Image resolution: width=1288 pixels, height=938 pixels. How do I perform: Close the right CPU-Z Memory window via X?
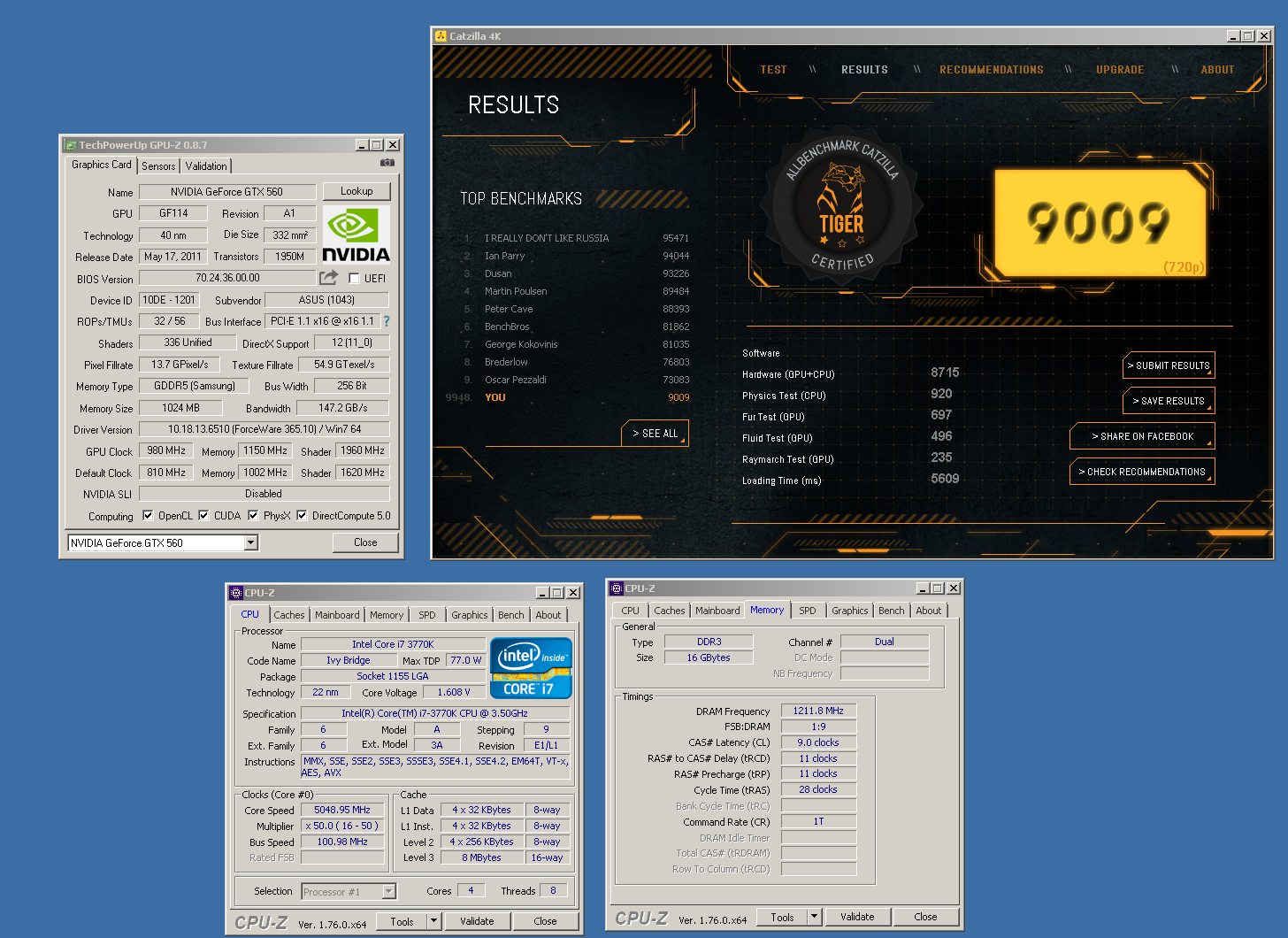(x=954, y=588)
